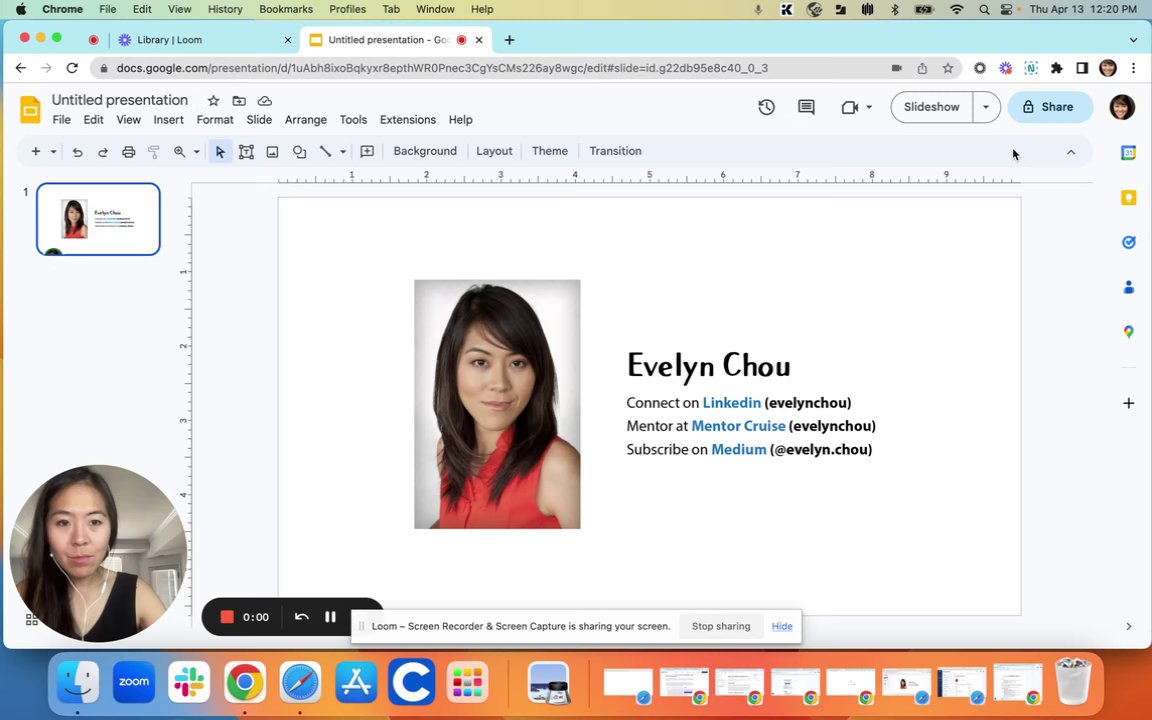Image resolution: width=1152 pixels, height=720 pixels.
Task: Open the File menu in Slides
Action: (62, 120)
